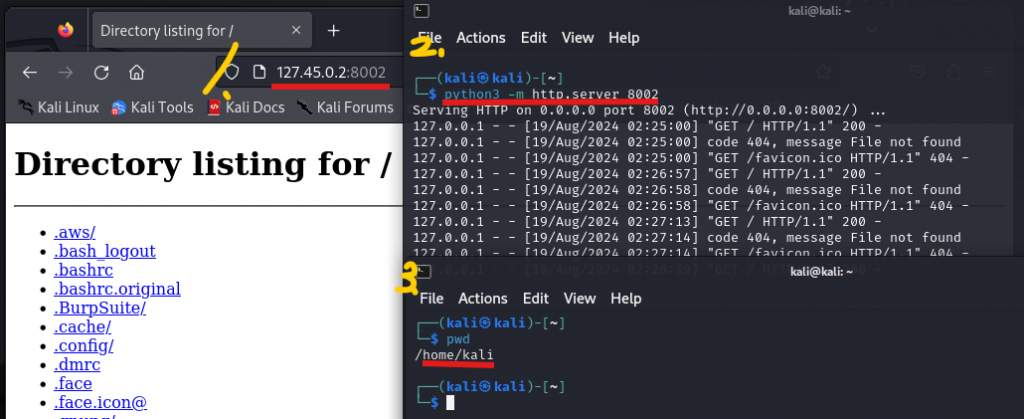
Task: Go to the browser home page icon
Action: tap(136, 72)
